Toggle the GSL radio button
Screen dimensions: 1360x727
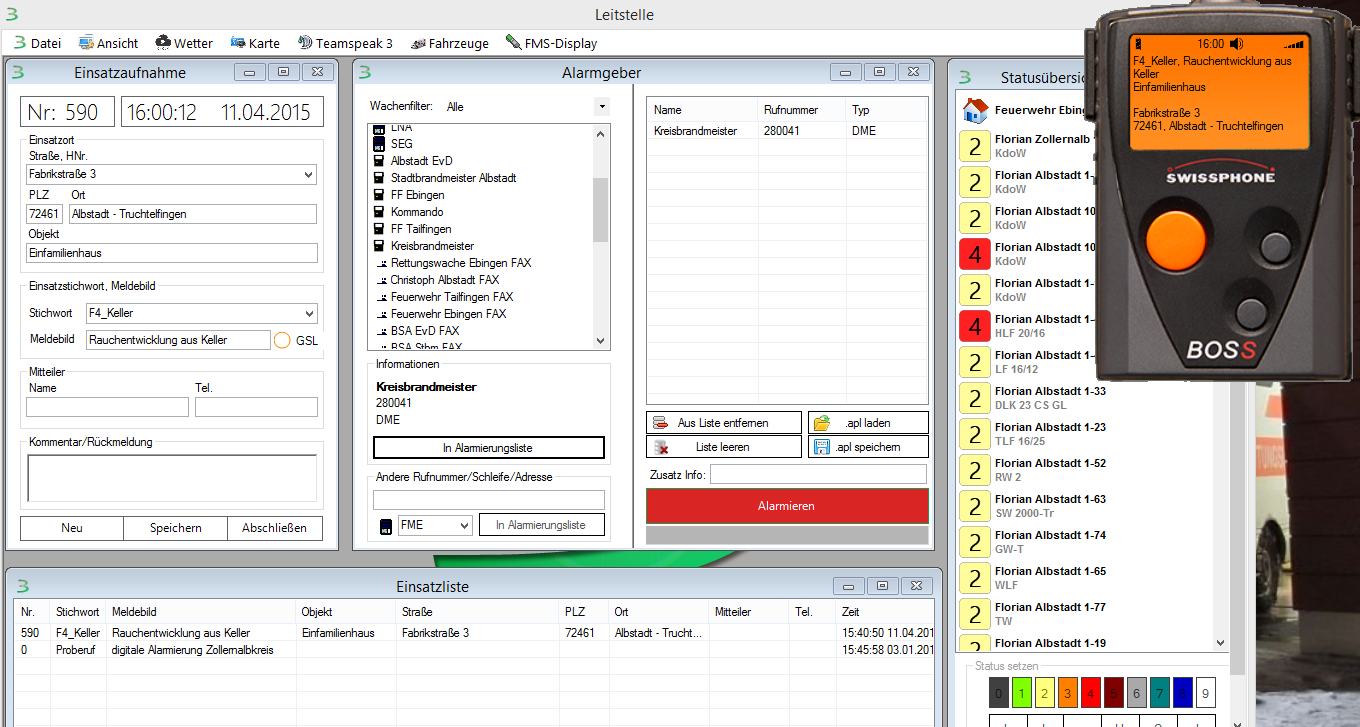click(282, 340)
